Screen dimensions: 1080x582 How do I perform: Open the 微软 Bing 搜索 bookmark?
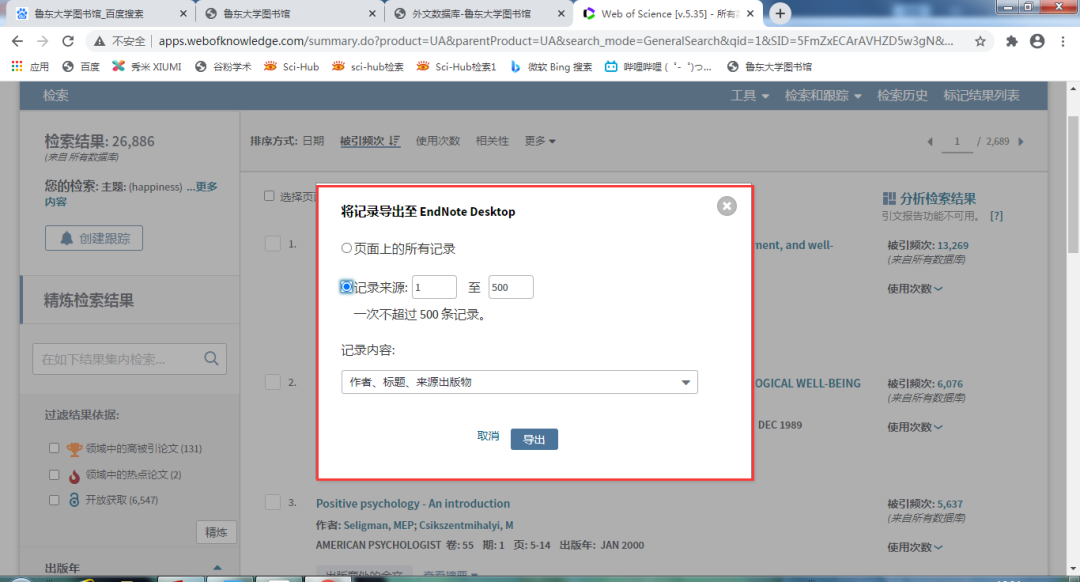(x=551, y=67)
